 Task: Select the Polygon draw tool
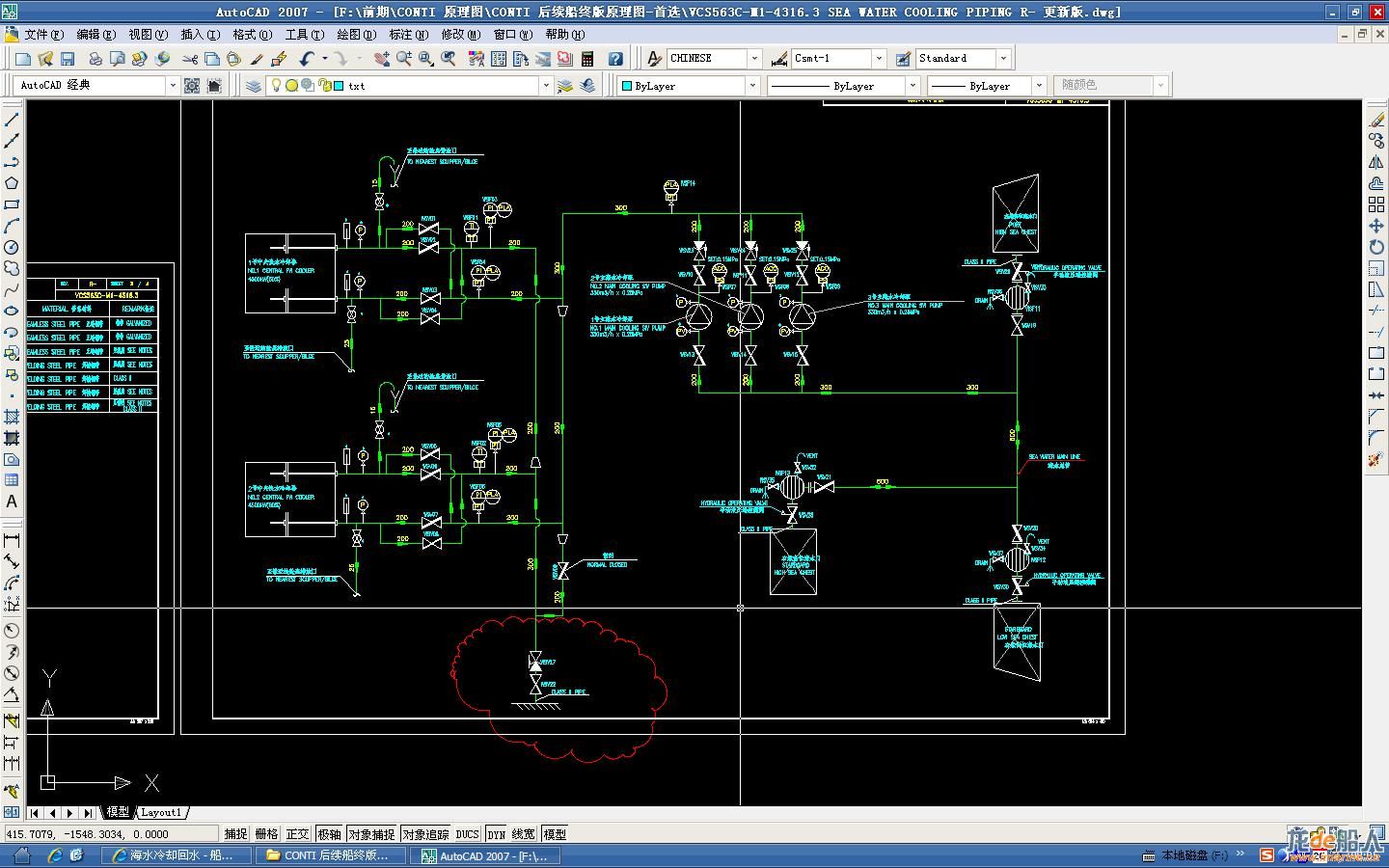pos(12,183)
